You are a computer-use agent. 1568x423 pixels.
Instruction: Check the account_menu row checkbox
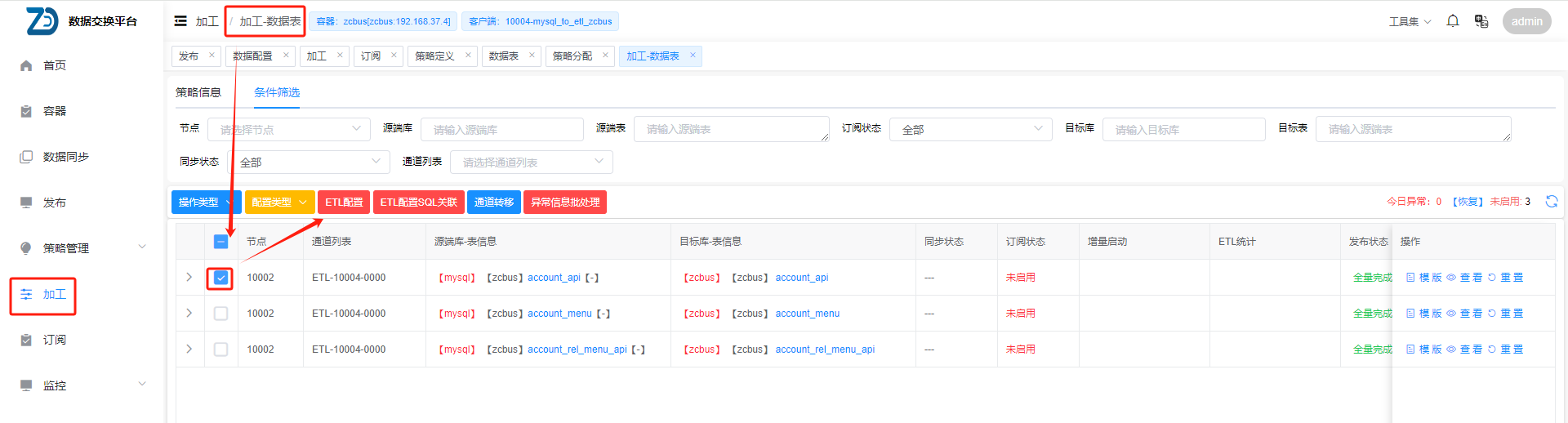tap(220, 314)
